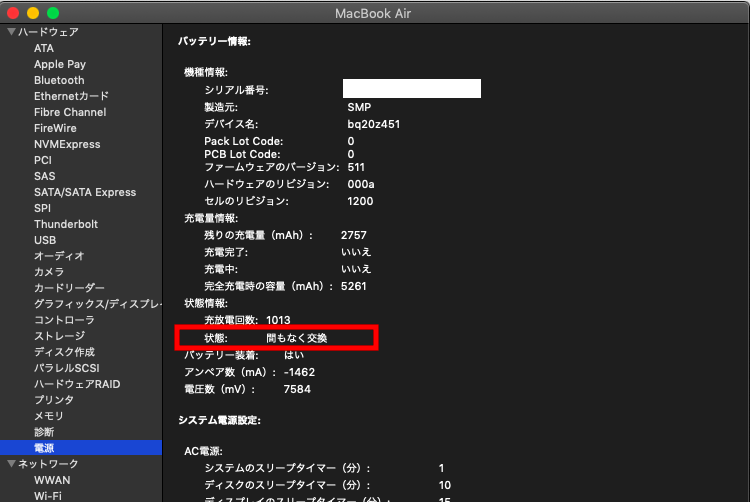The image size is (750, 502).
Task: Select プリンタ in the sidebar
Action: pyautogui.click(x=54, y=400)
